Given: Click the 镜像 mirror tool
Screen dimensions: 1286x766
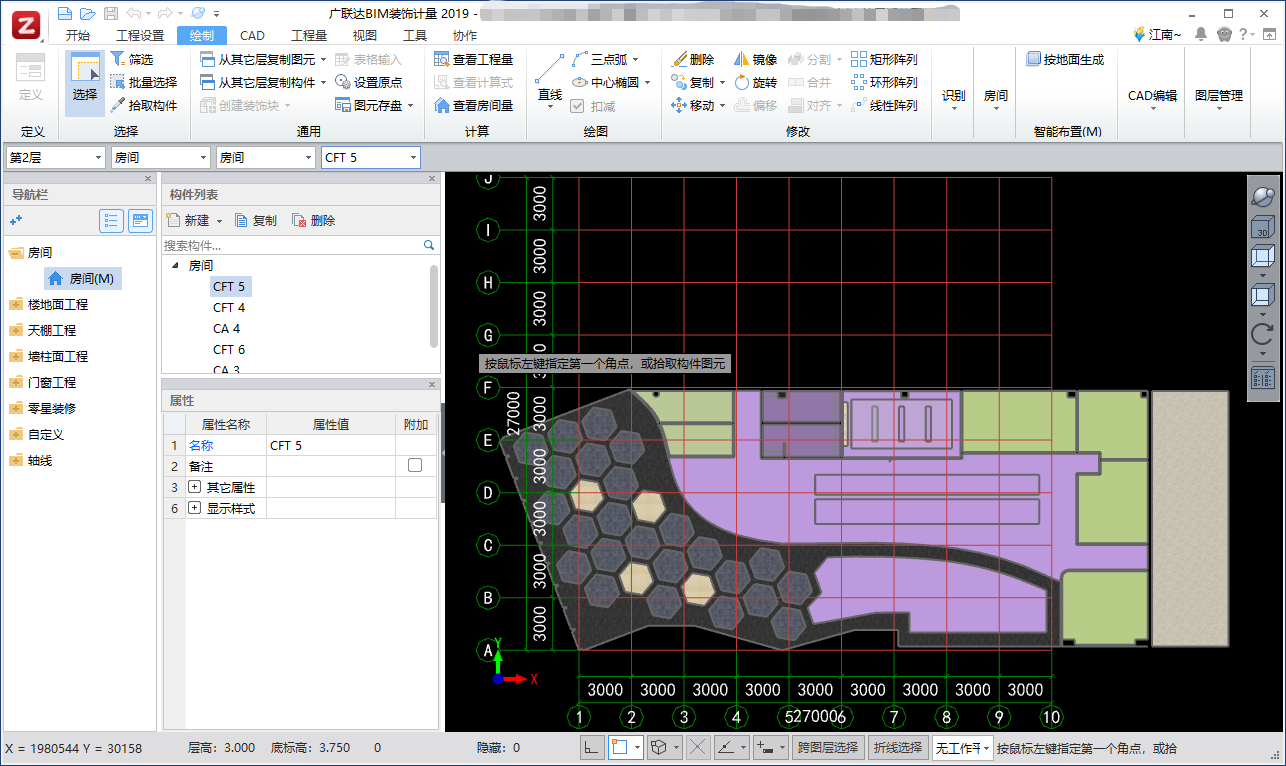Looking at the screenshot, I should [756, 60].
